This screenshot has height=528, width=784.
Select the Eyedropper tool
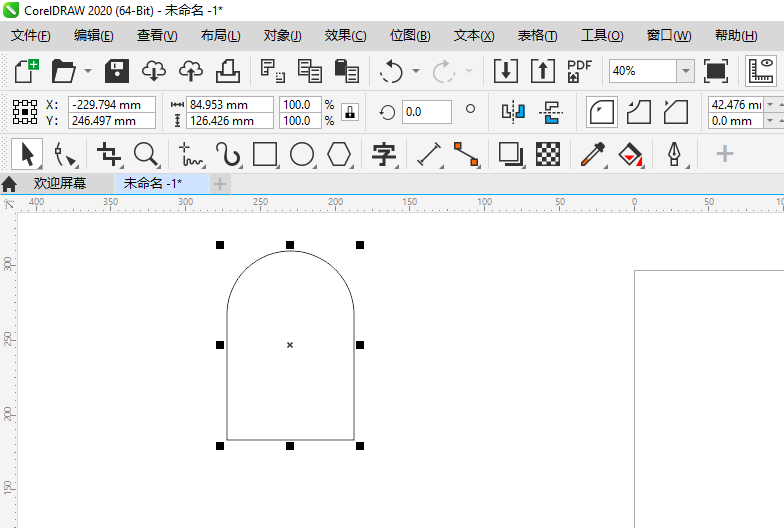(592, 155)
